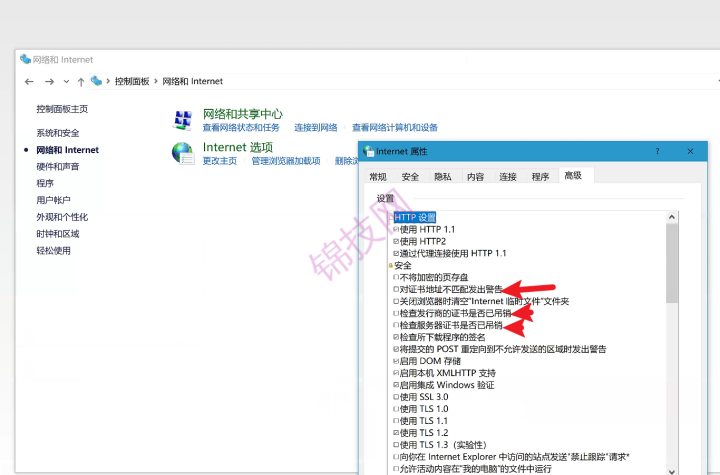Expand chevron after control panel icon in address bar
Viewport: 720px width, 475px height.
[108, 81]
